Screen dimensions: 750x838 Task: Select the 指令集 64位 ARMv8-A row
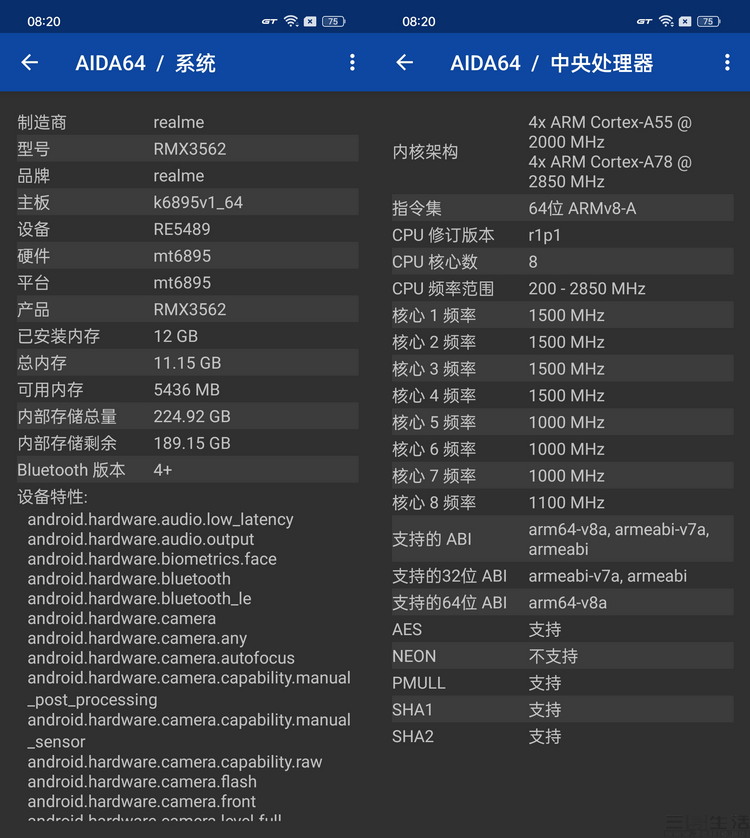tap(562, 208)
